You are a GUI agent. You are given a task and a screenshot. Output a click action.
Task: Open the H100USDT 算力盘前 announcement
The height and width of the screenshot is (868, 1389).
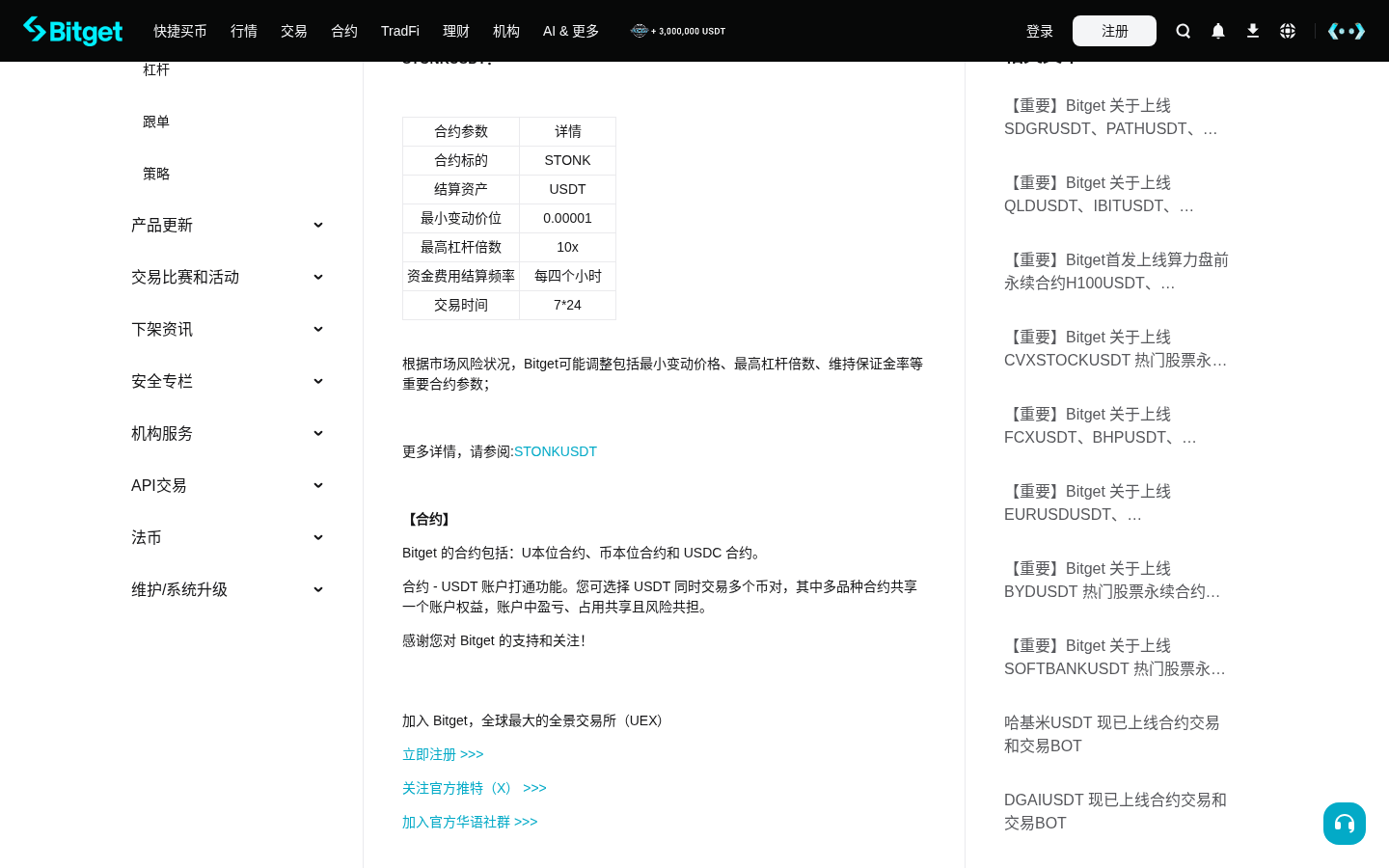point(1116,271)
